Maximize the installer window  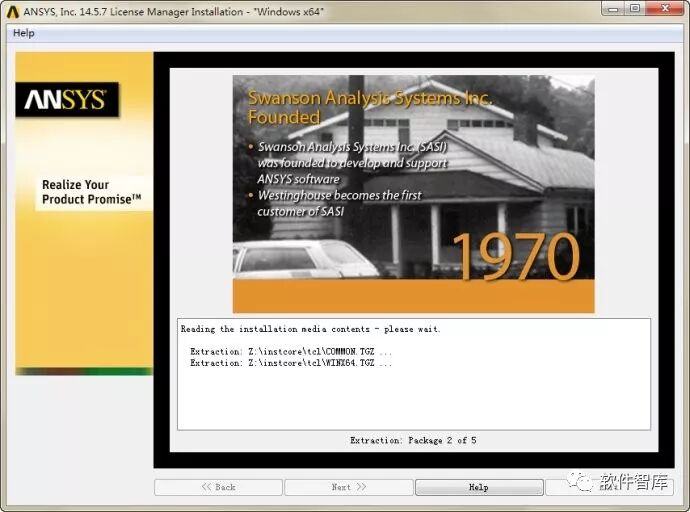[635, 8]
